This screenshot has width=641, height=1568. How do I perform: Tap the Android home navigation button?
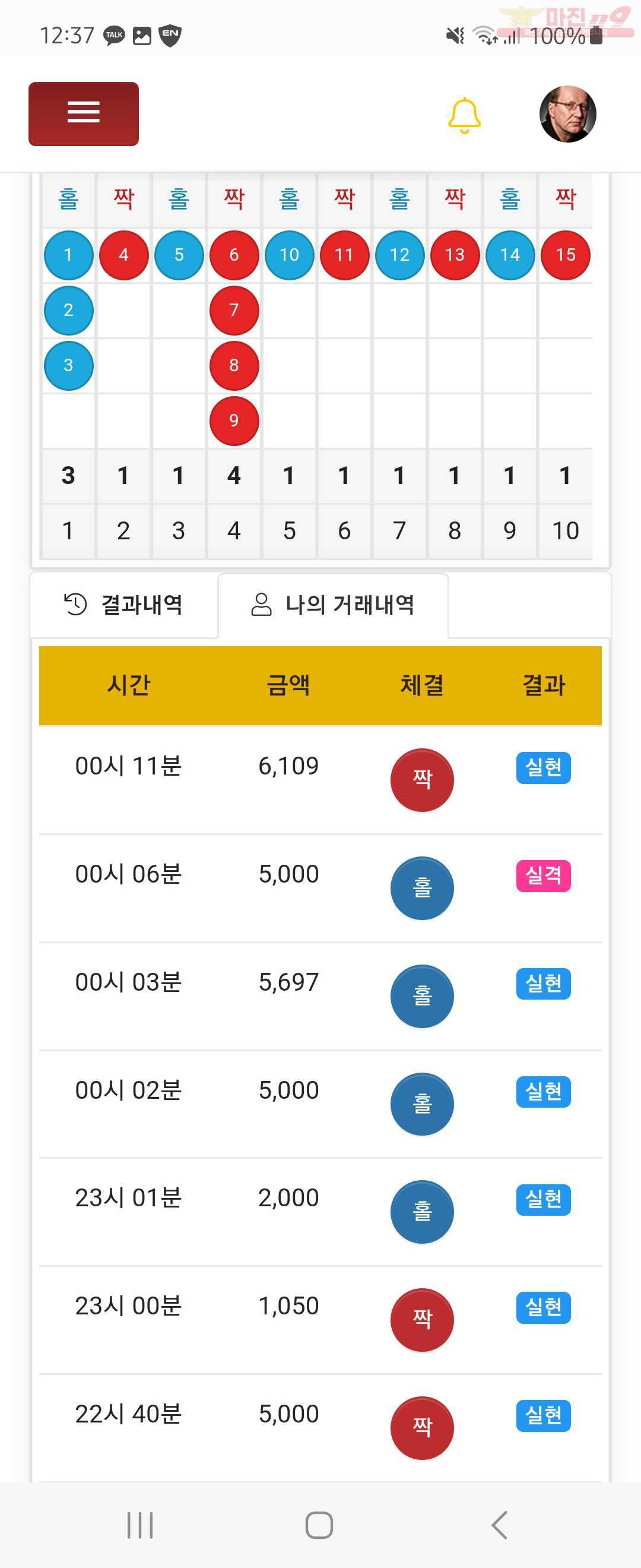tap(319, 1525)
